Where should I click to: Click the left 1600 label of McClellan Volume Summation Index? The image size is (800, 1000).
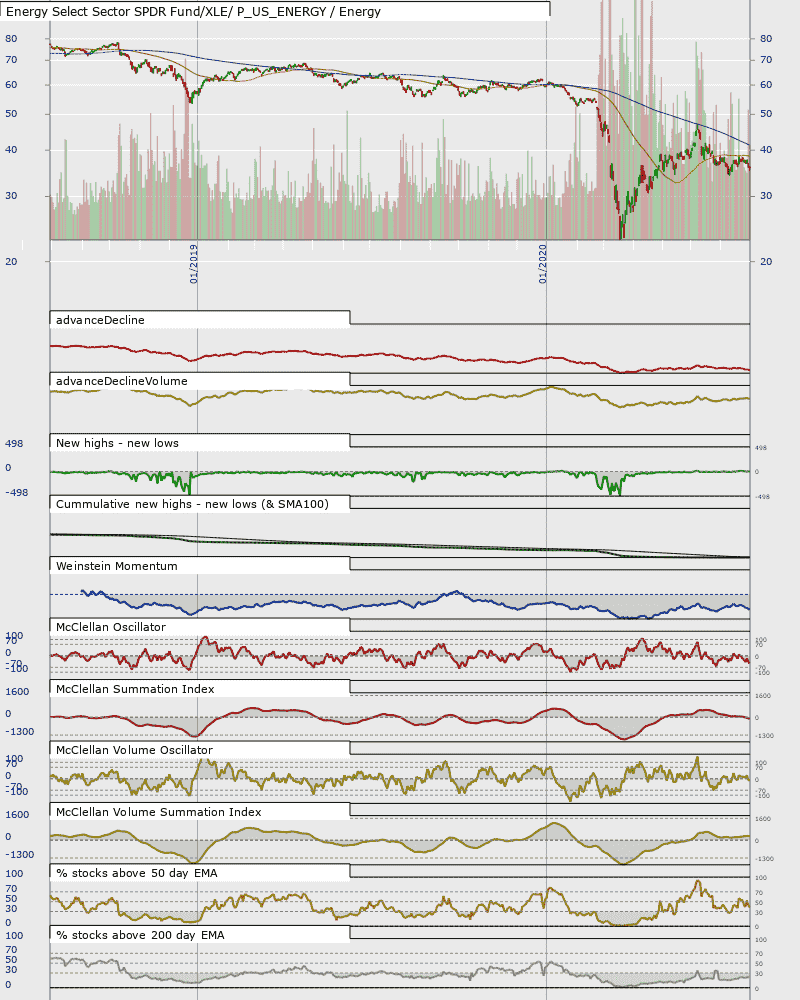[x=17, y=815]
